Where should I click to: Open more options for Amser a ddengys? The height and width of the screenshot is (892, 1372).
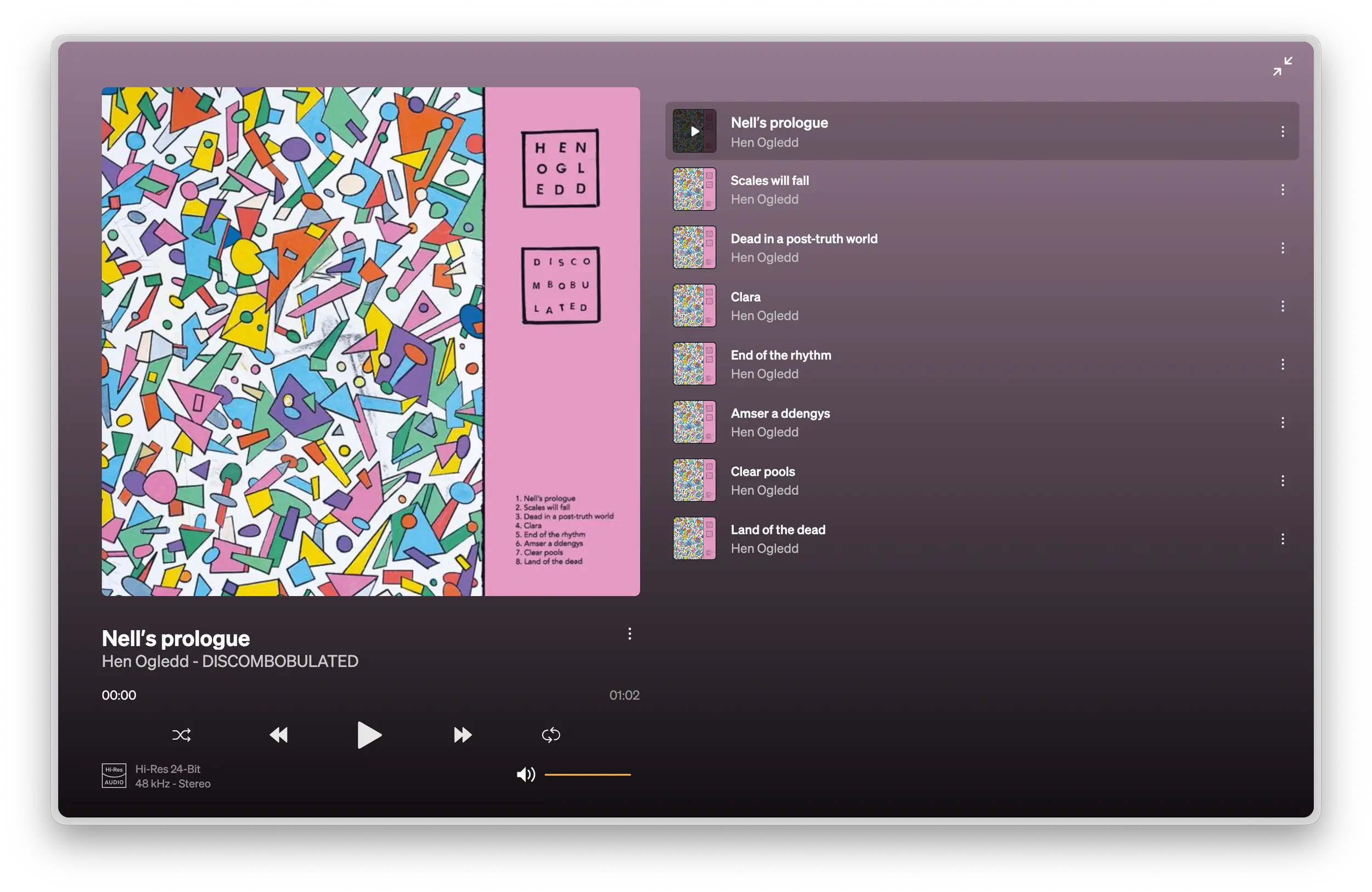(1283, 423)
